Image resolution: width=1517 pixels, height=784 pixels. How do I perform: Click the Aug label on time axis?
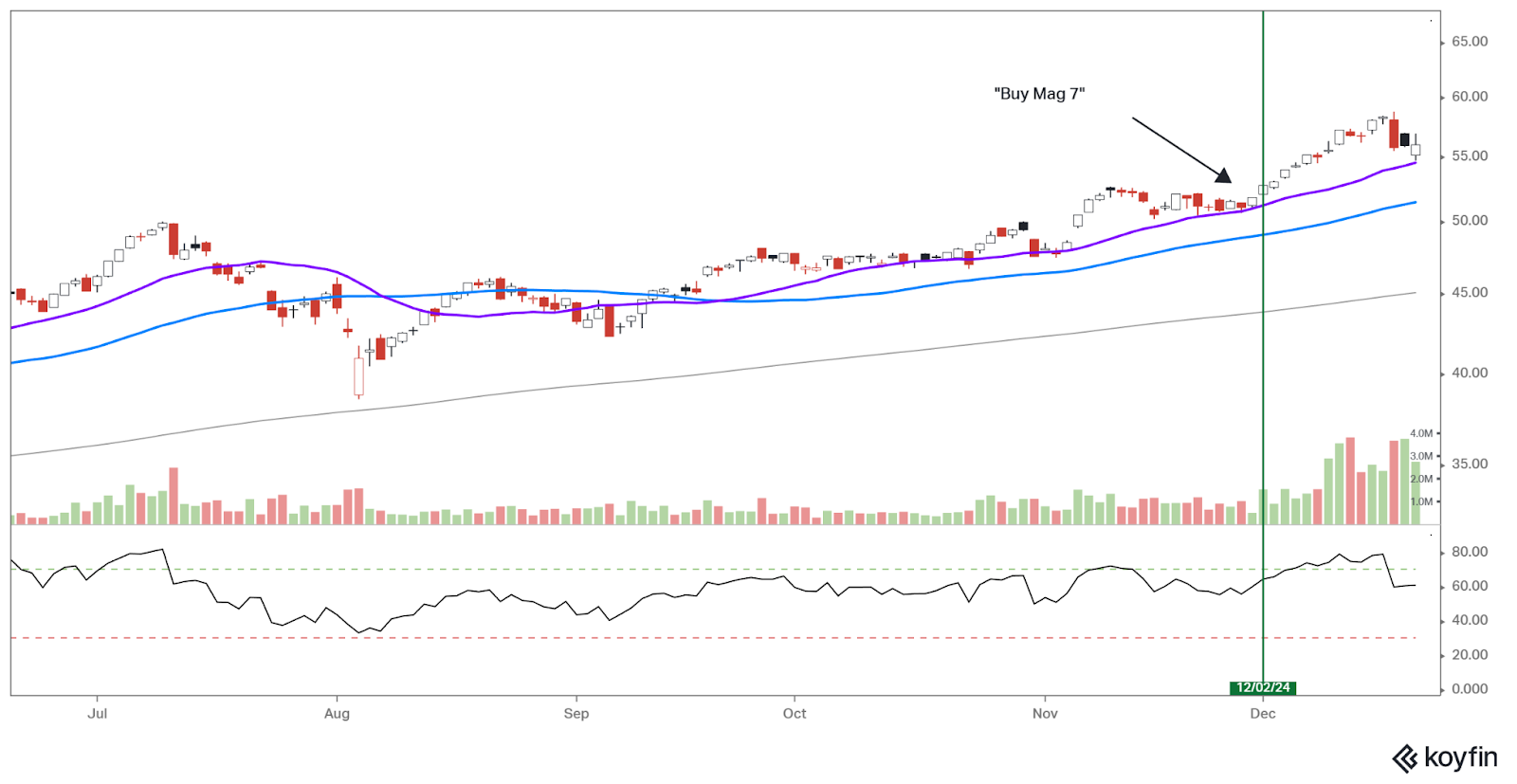[337, 714]
